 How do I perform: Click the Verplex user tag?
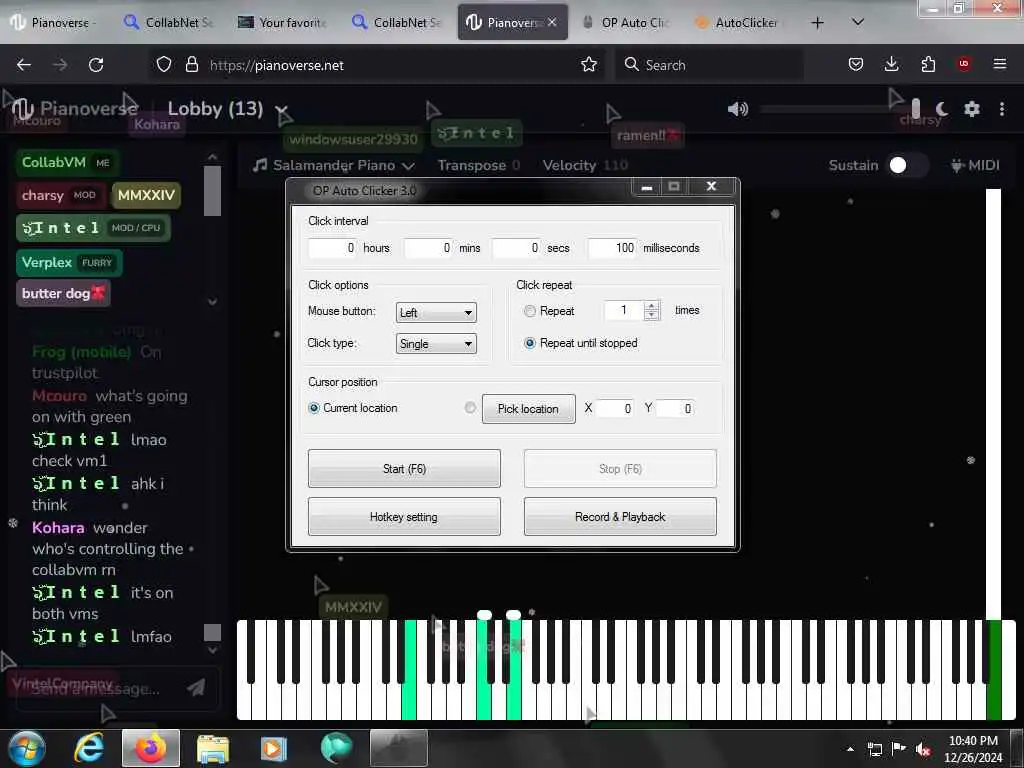coord(69,263)
